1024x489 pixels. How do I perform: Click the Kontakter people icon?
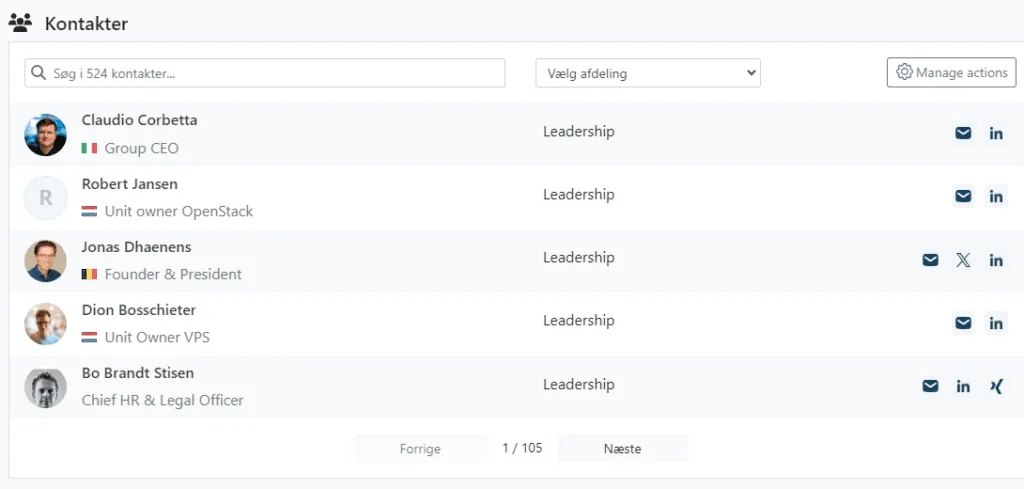pos(20,24)
